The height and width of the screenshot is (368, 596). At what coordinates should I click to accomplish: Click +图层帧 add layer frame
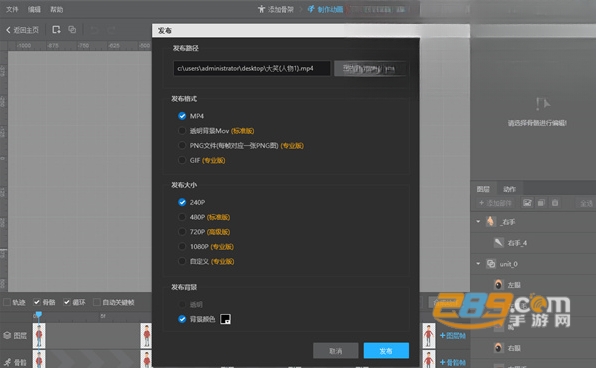453,335
